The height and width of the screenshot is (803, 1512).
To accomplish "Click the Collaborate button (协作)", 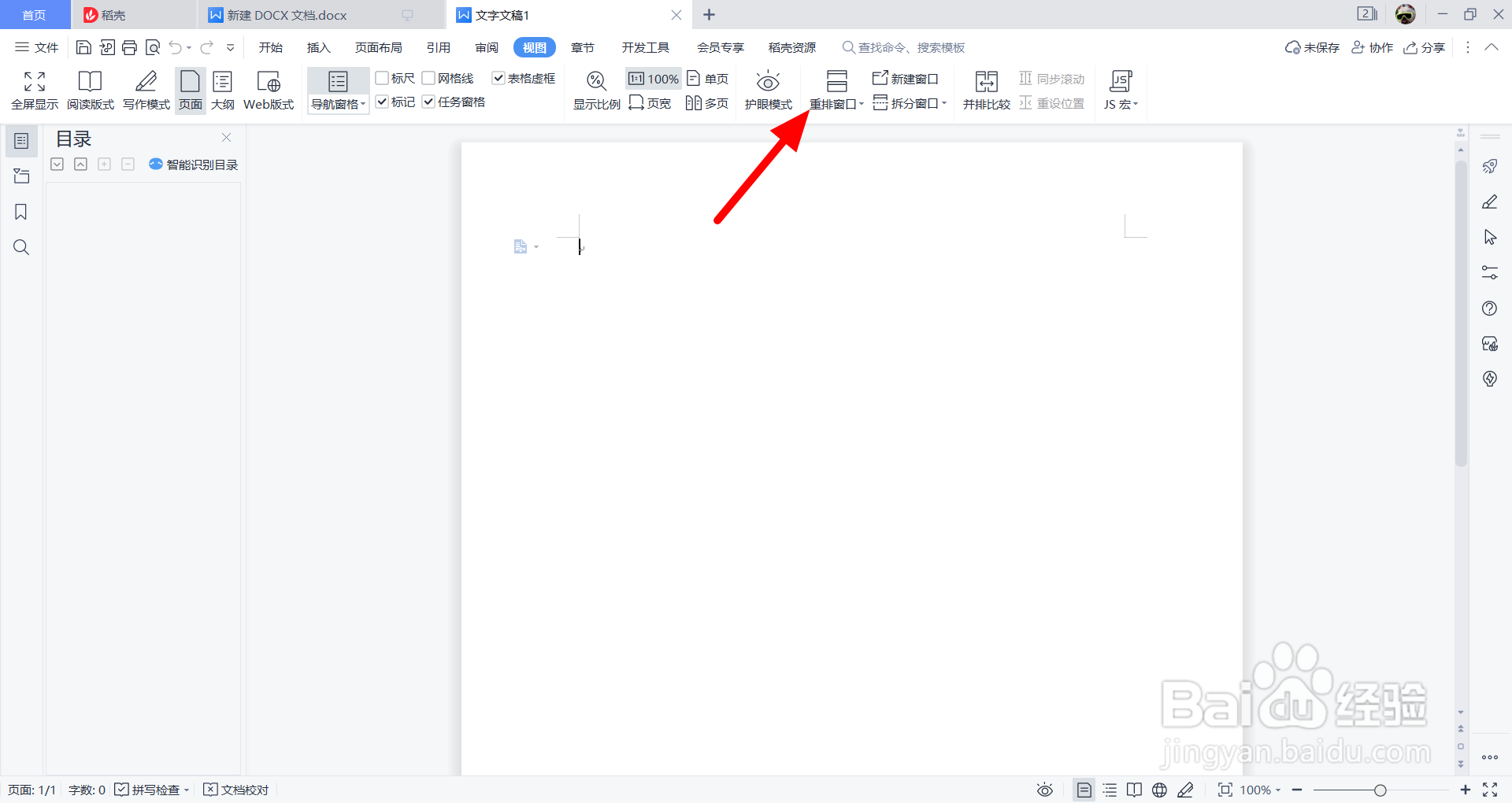I will pos(1372,47).
